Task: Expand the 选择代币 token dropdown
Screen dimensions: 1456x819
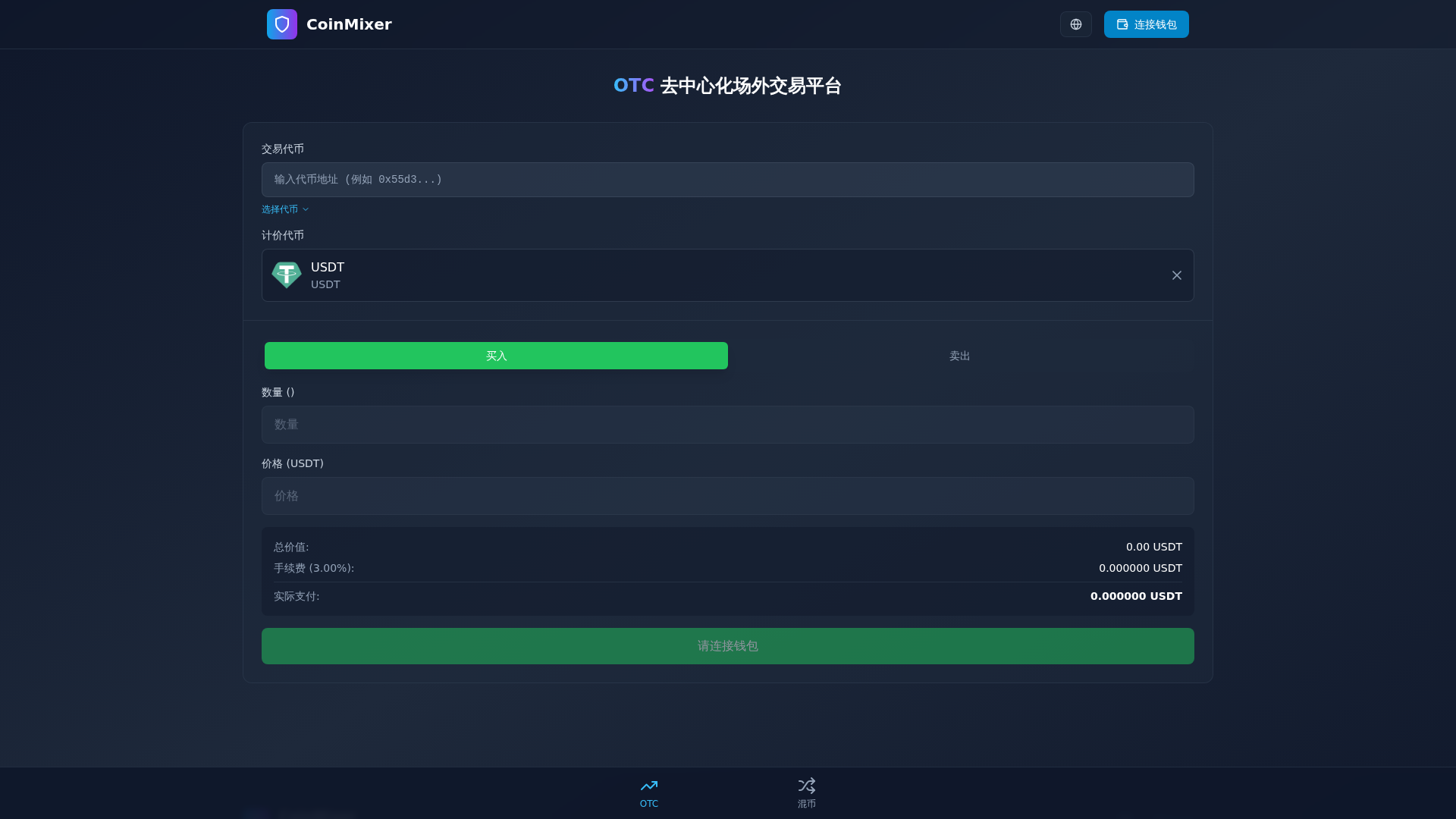Action: coord(285,209)
